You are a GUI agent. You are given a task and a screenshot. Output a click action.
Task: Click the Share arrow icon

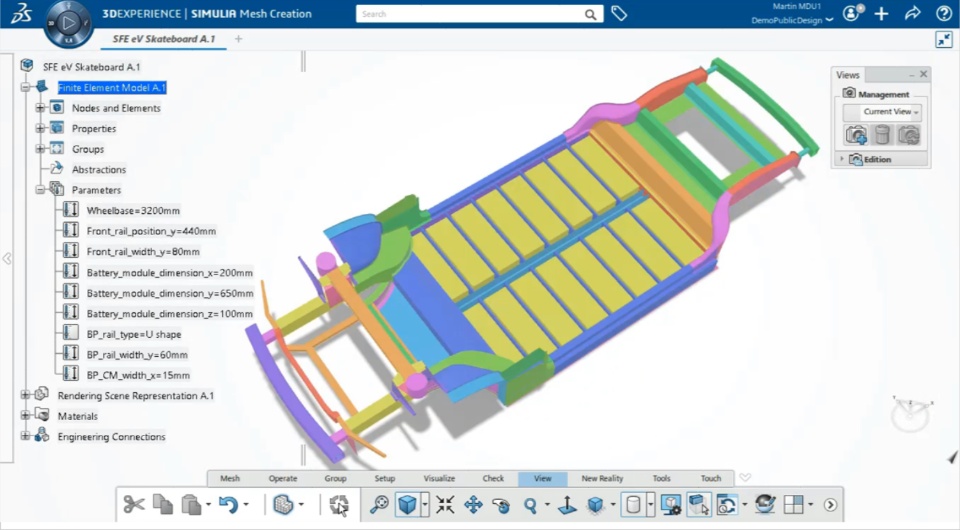coord(912,13)
